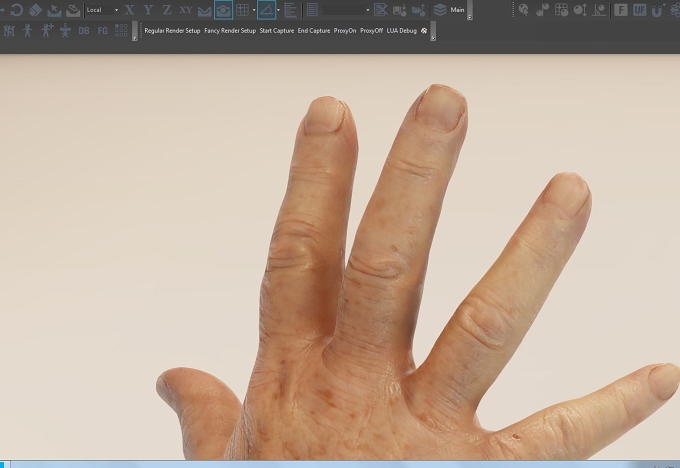Open the DB database view icon
Viewport: 680px width, 468px height.
pyautogui.click(x=84, y=31)
